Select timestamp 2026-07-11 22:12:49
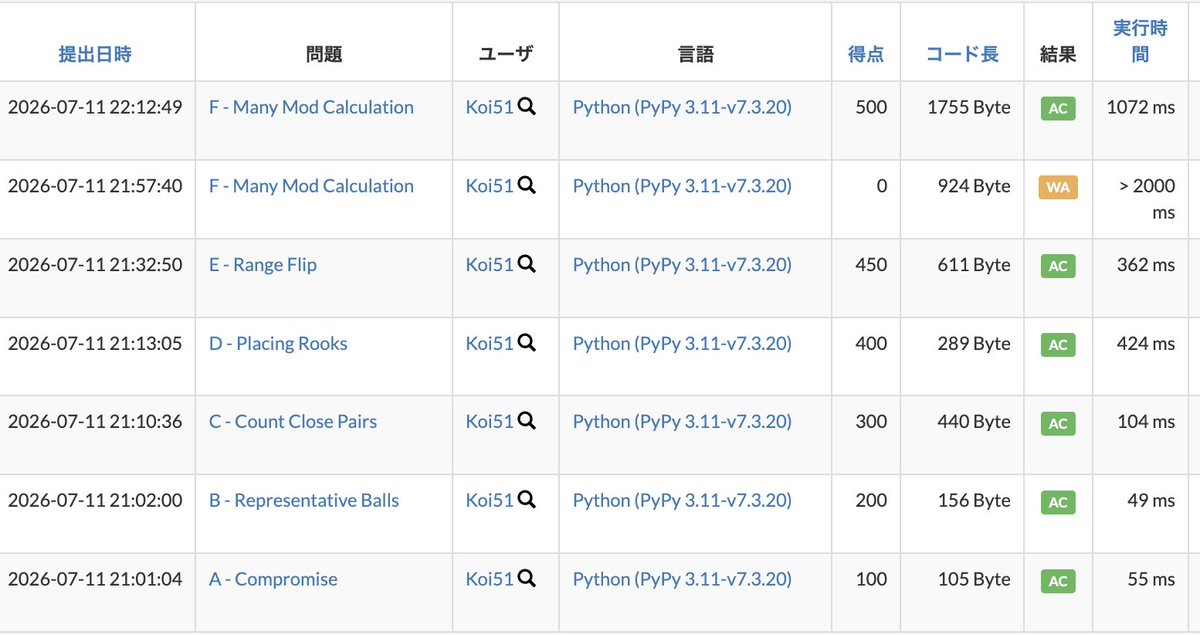 95,107
